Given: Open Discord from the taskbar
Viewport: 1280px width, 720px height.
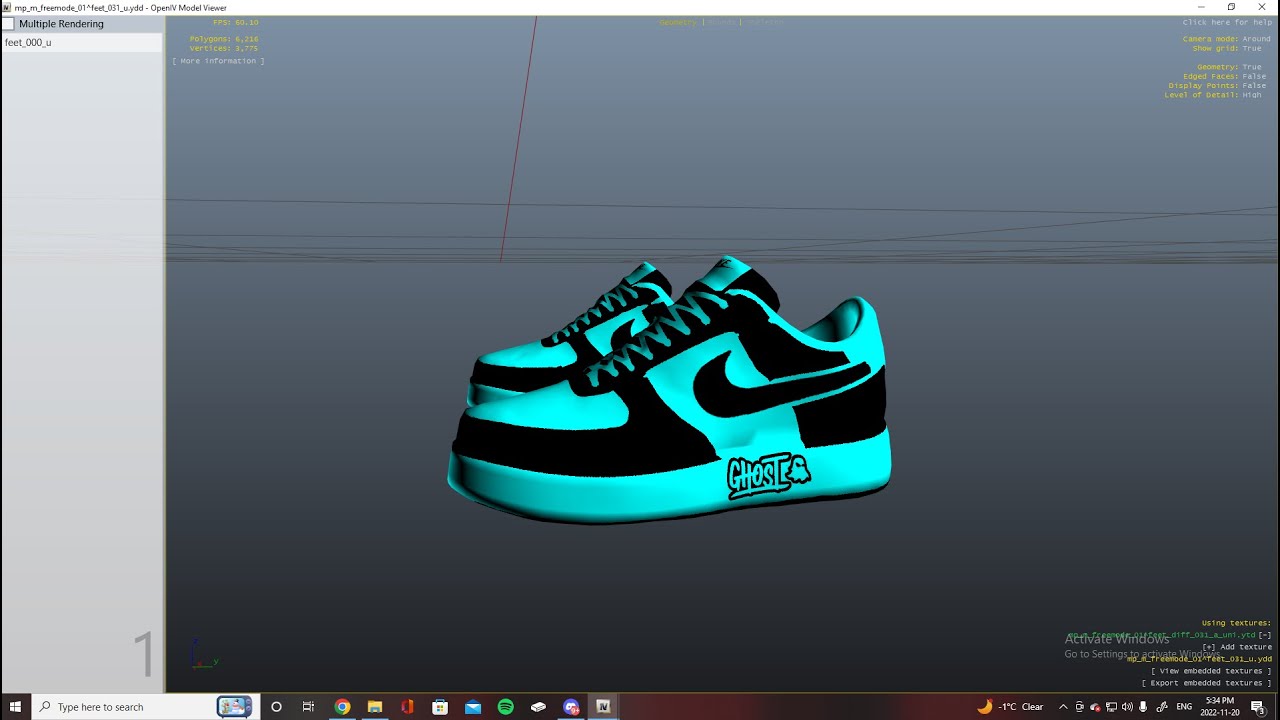Looking at the screenshot, I should [571, 707].
